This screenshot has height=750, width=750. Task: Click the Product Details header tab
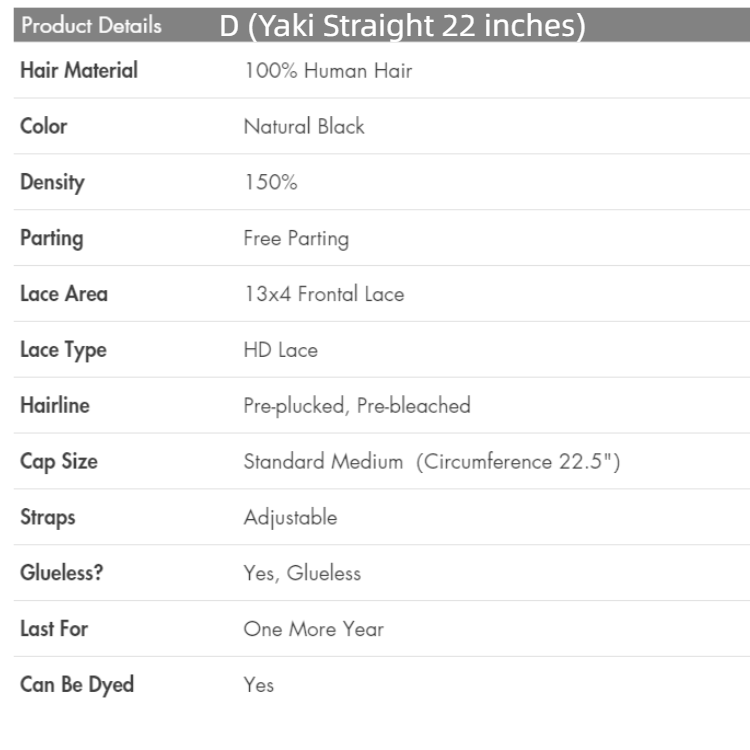click(x=93, y=27)
